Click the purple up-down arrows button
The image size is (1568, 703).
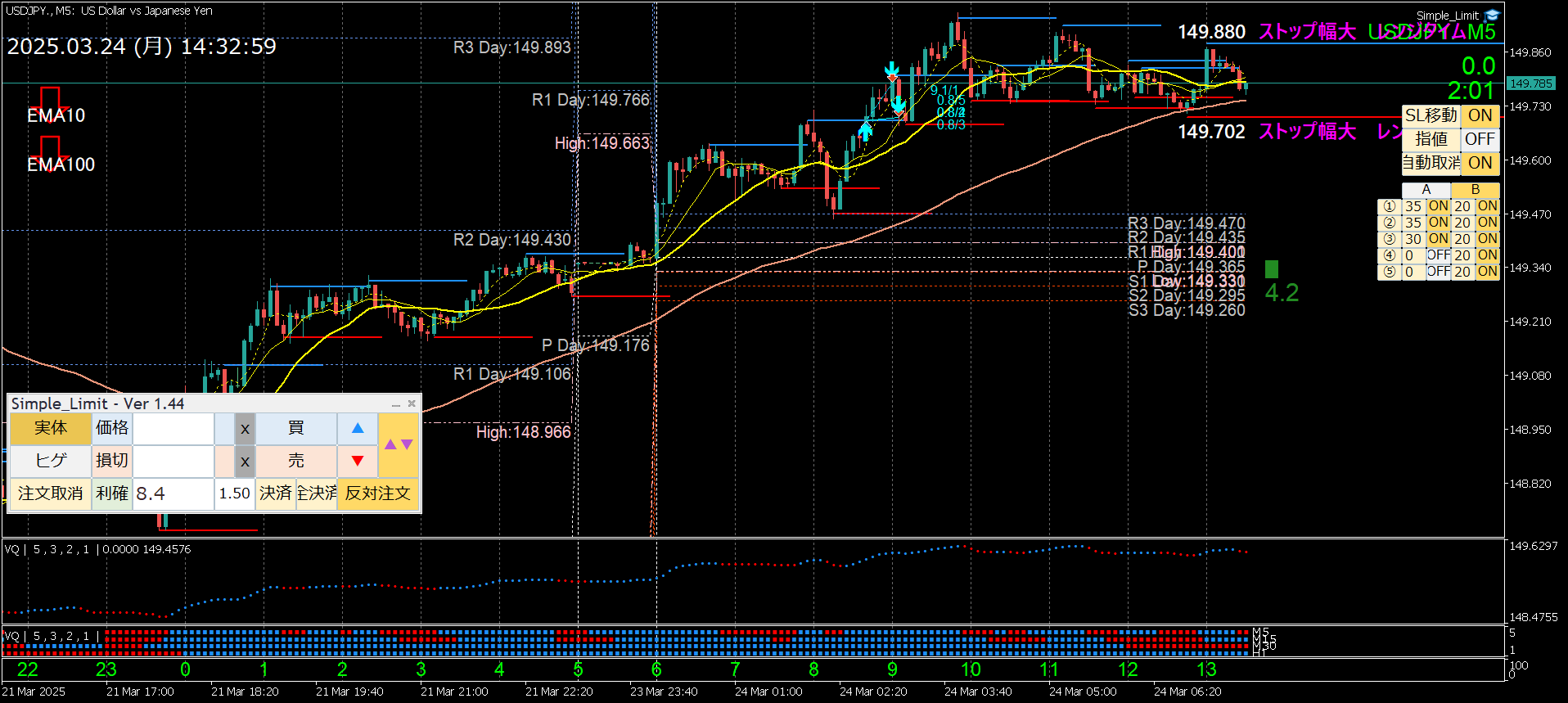(399, 444)
